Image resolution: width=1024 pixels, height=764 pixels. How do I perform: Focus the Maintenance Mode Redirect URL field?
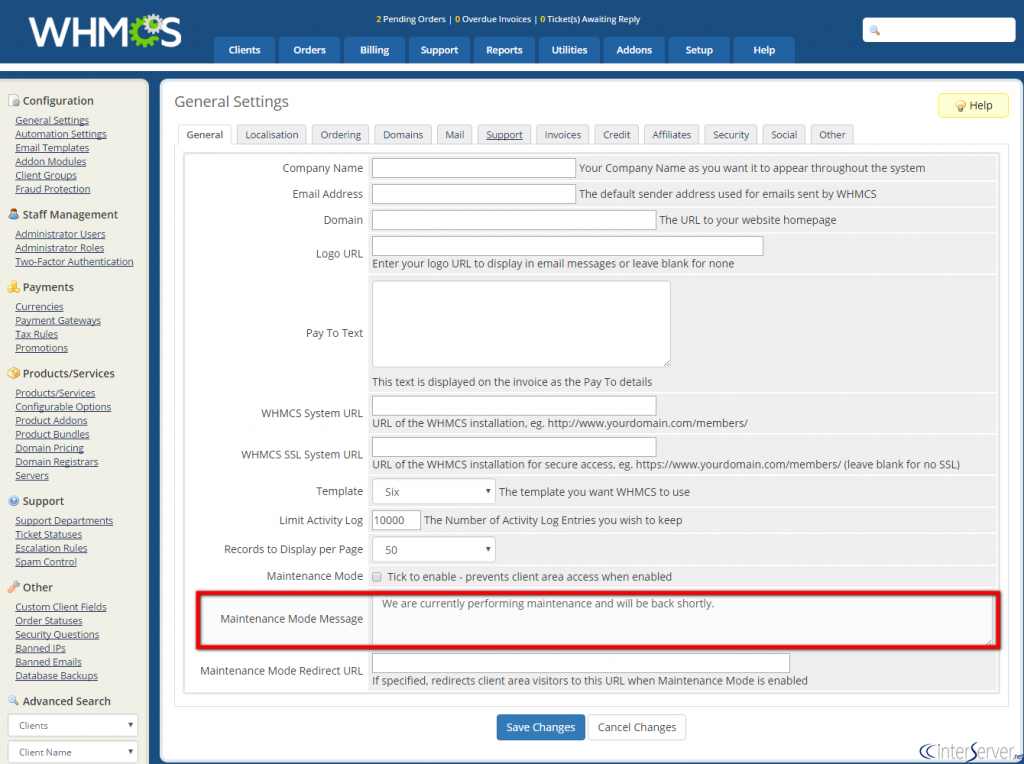pos(581,663)
